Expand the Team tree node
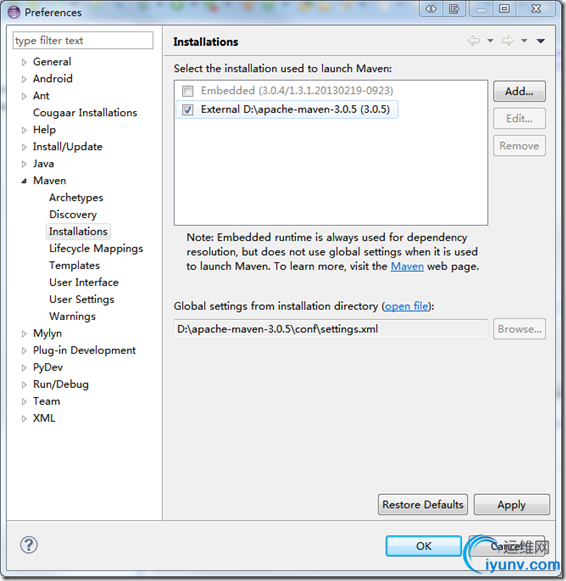This screenshot has height=581, width=566. tap(24, 402)
